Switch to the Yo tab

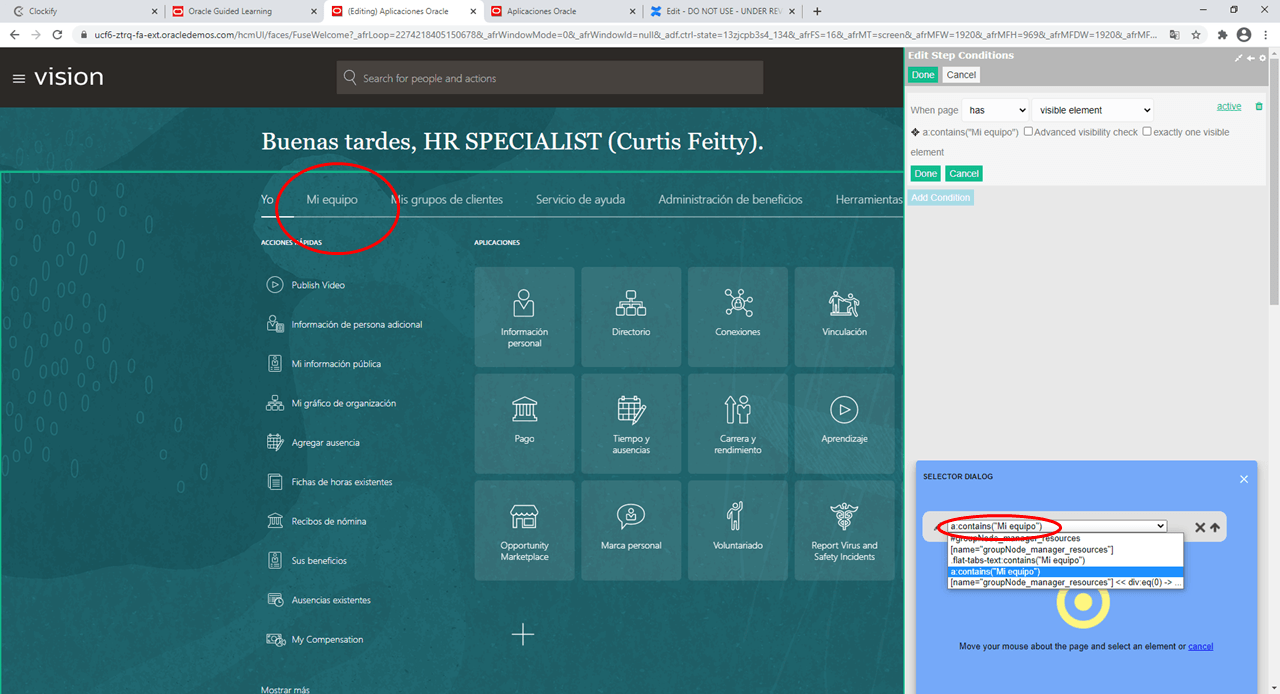coord(267,199)
